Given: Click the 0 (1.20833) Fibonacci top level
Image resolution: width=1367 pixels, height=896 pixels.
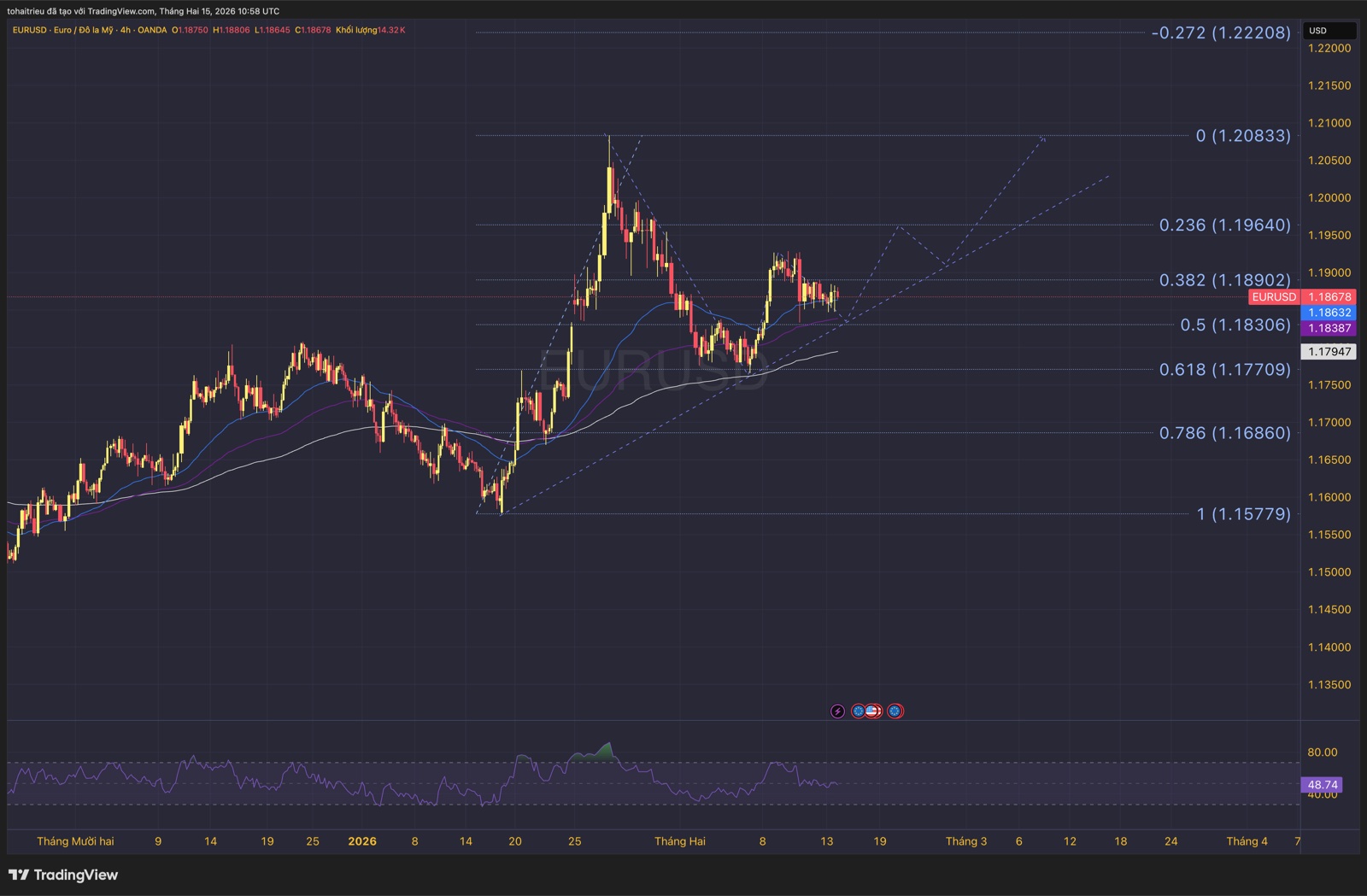Looking at the screenshot, I should 1242,136.
